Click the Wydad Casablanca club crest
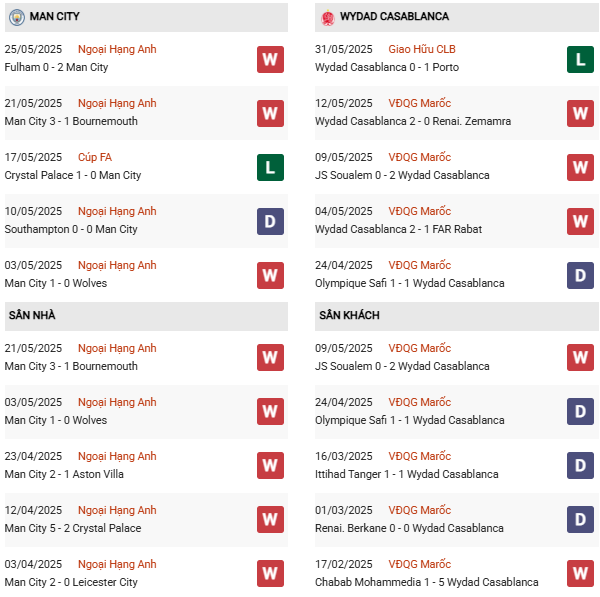This screenshot has height=597, width=600. [x=327, y=17]
